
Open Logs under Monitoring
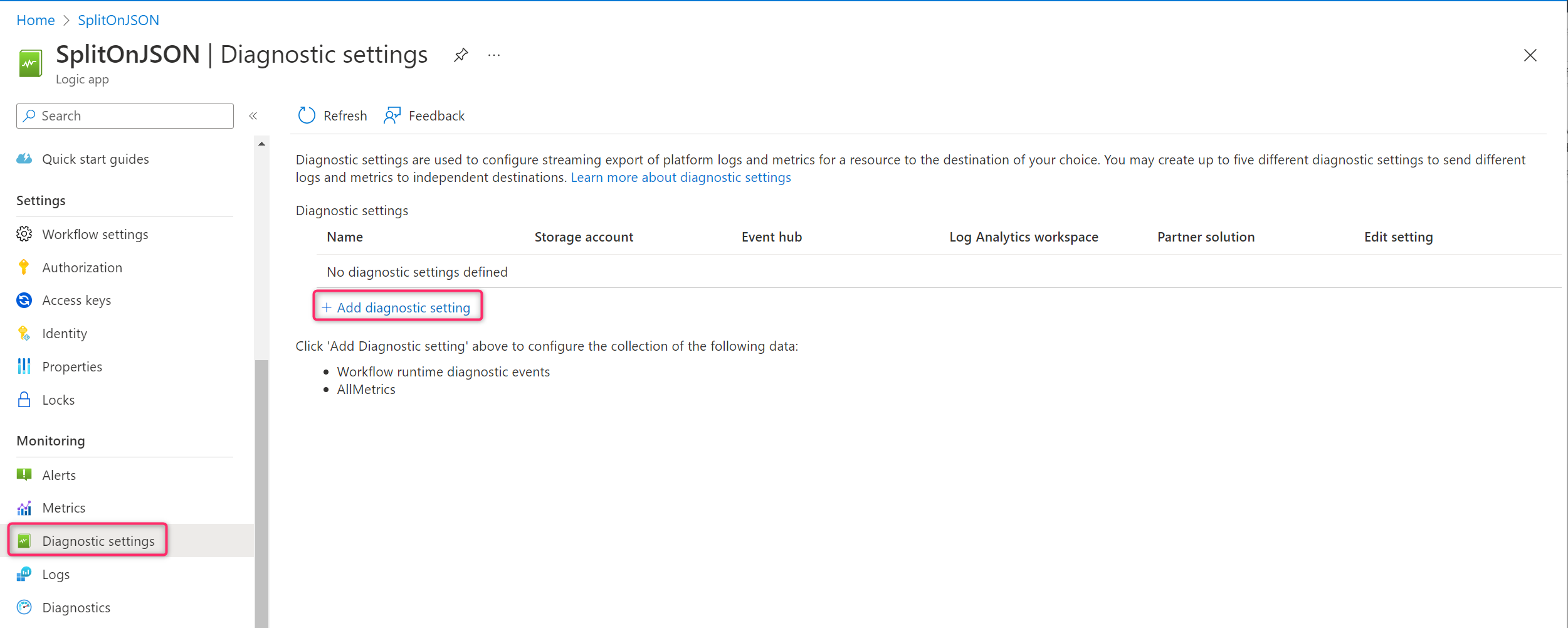tap(56, 575)
